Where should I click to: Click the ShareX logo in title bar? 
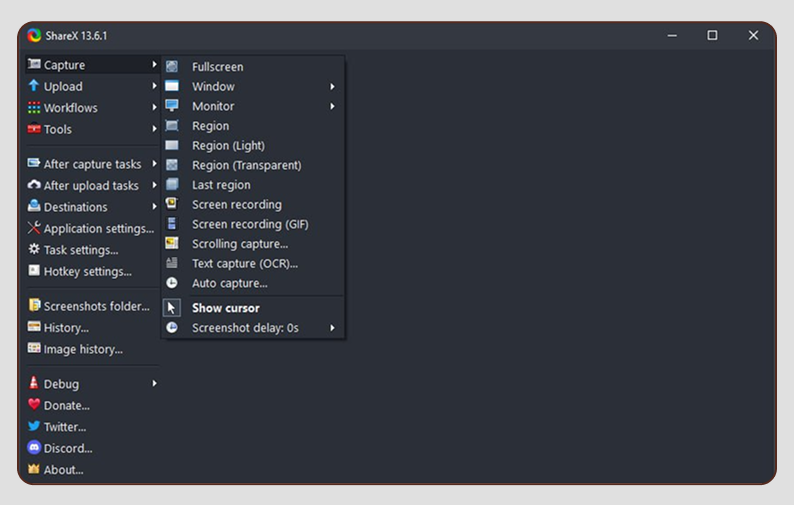click(34, 35)
